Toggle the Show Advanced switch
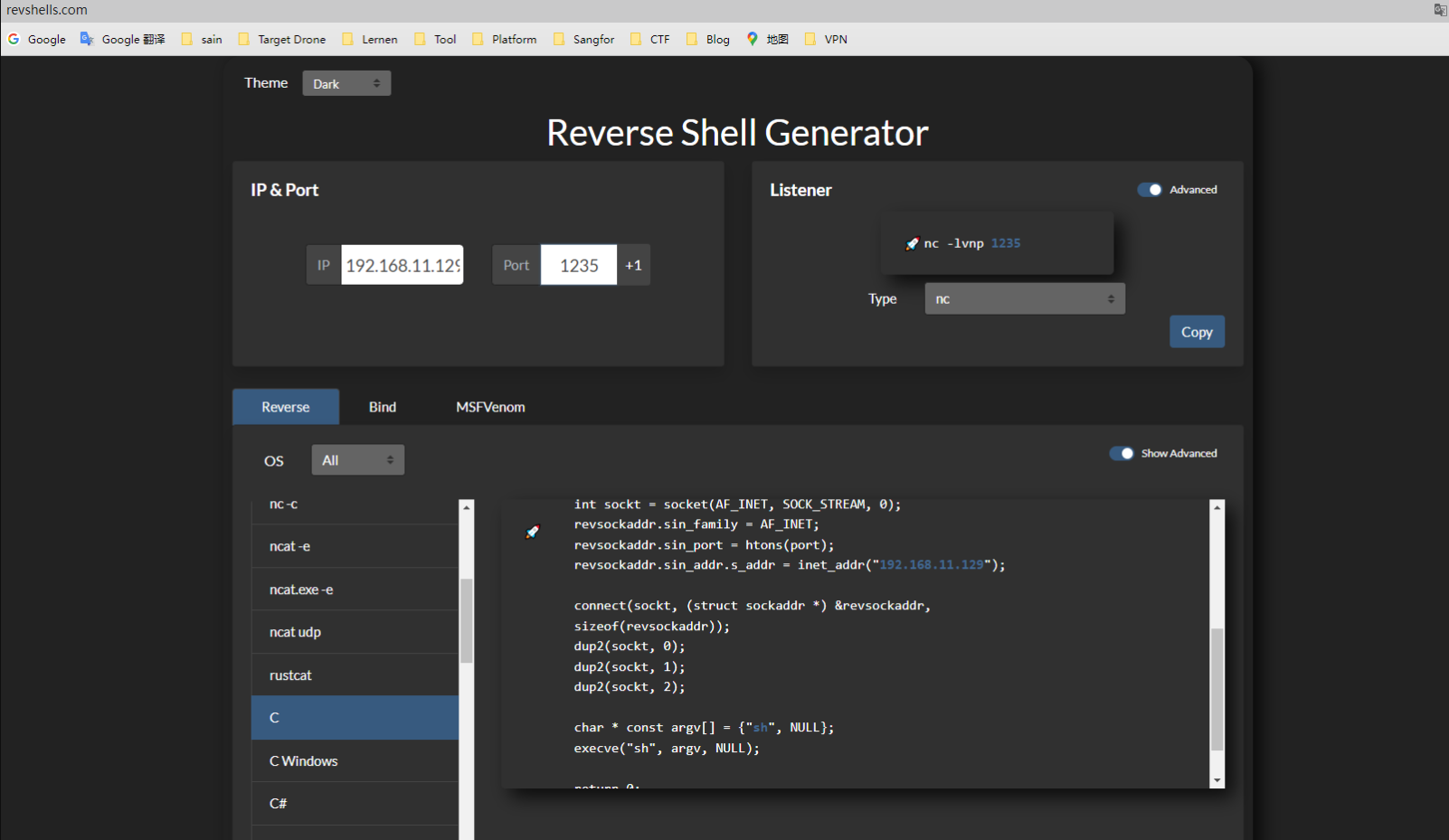The height and width of the screenshot is (840, 1449). pyautogui.click(x=1122, y=453)
